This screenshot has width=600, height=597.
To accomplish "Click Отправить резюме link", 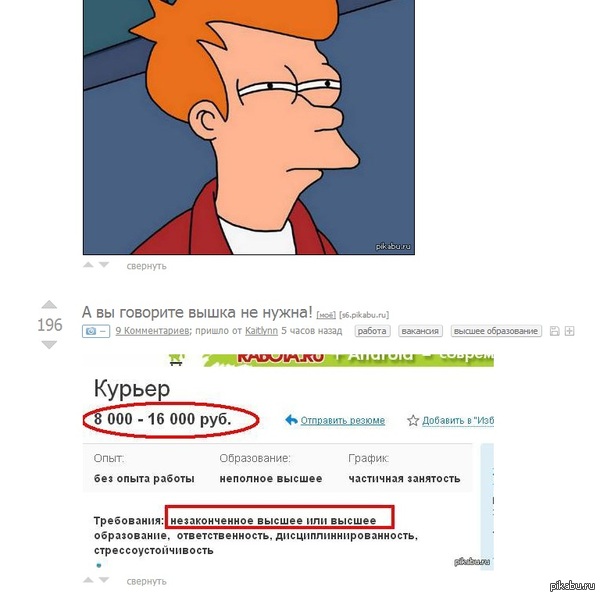I will [342, 421].
